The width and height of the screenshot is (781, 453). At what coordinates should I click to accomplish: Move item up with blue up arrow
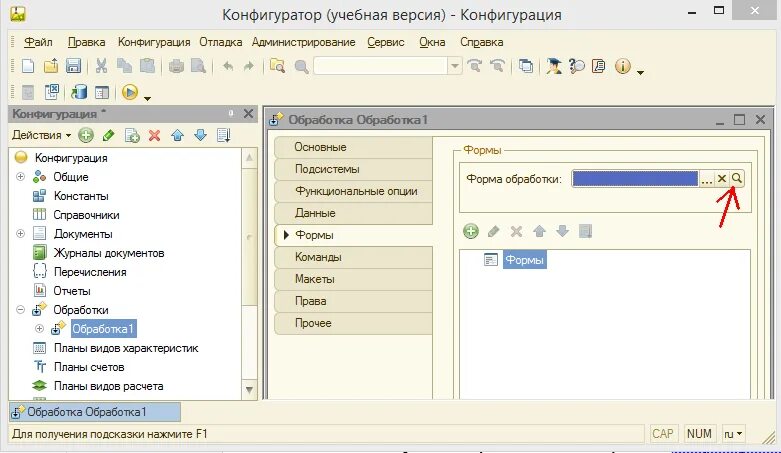click(x=177, y=135)
